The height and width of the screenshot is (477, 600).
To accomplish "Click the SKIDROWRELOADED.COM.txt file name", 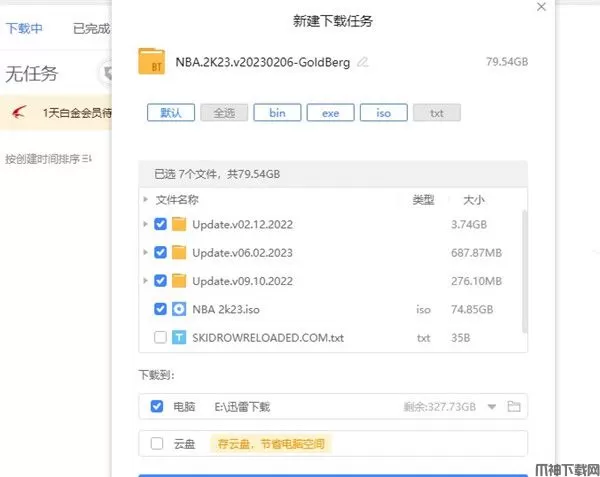I will point(268,338).
